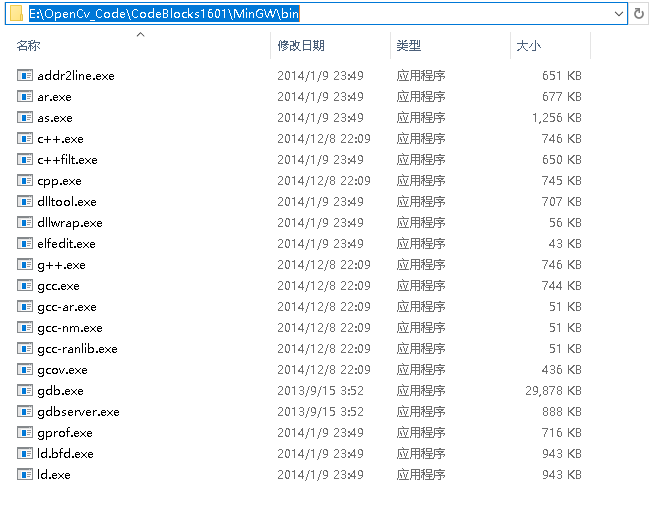Viewport: 654px width, 506px height.
Task: Toggle sort direction arrow above 名称
Action: pos(141,35)
